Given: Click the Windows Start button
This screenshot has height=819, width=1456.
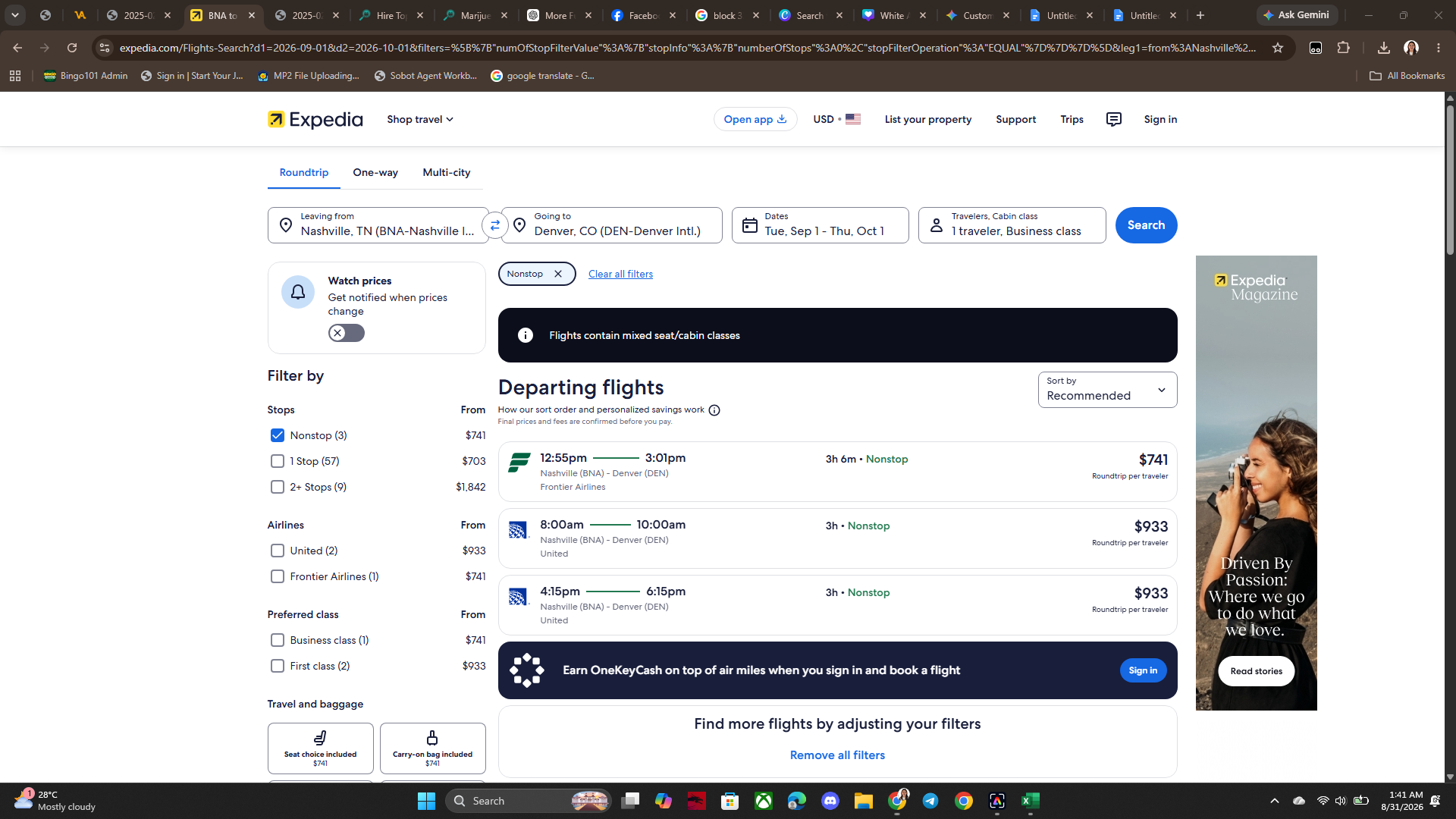Looking at the screenshot, I should [426, 801].
